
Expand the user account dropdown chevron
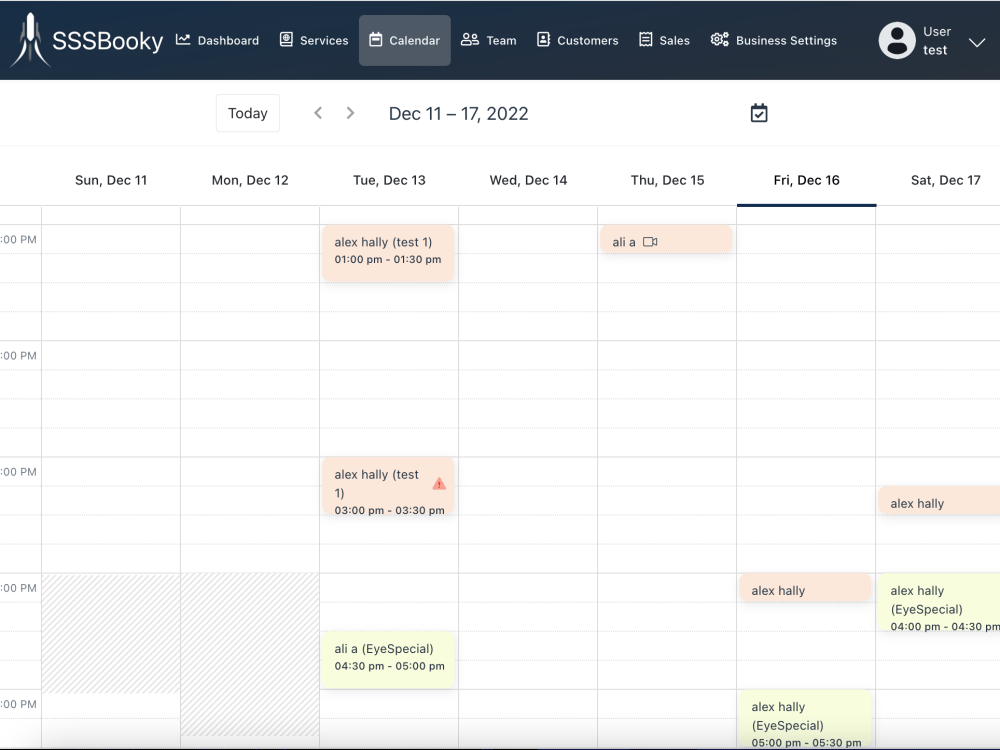click(977, 42)
